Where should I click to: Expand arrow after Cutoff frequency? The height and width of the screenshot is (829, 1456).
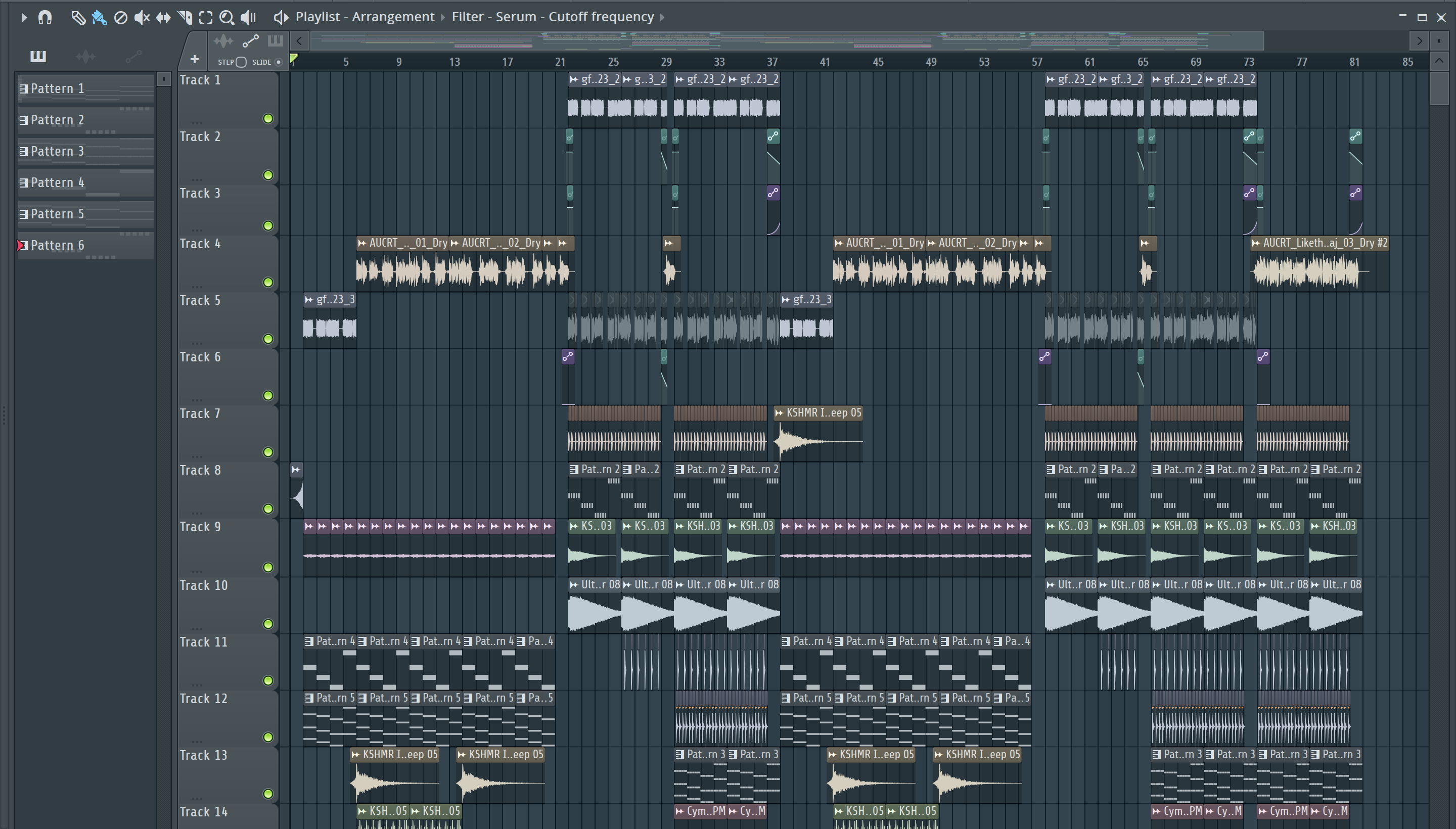[x=662, y=18]
